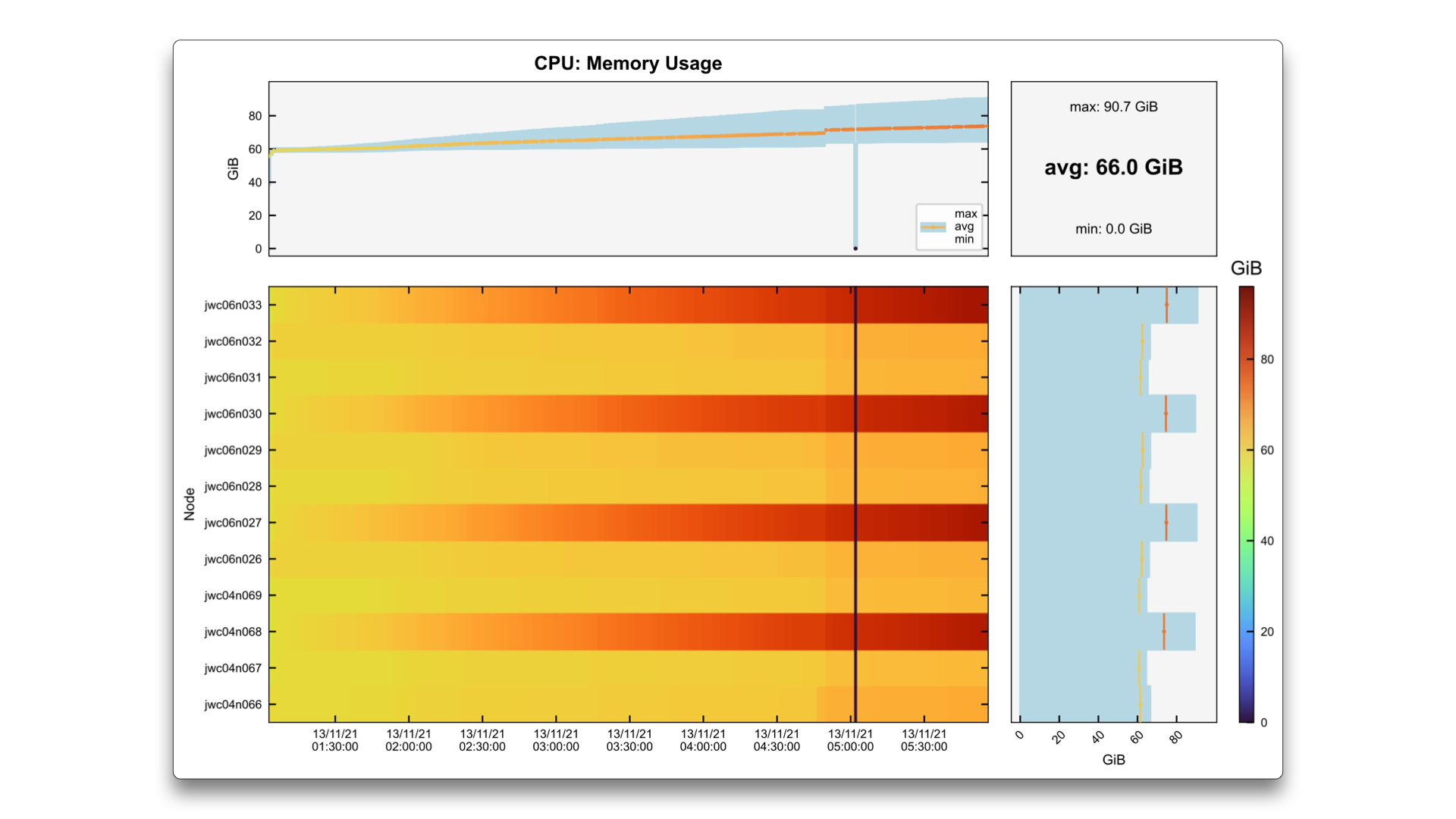Screen dimensions: 1456x819
Task: Click the GiB colorbar gradient
Action: pyautogui.click(x=1246, y=504)
